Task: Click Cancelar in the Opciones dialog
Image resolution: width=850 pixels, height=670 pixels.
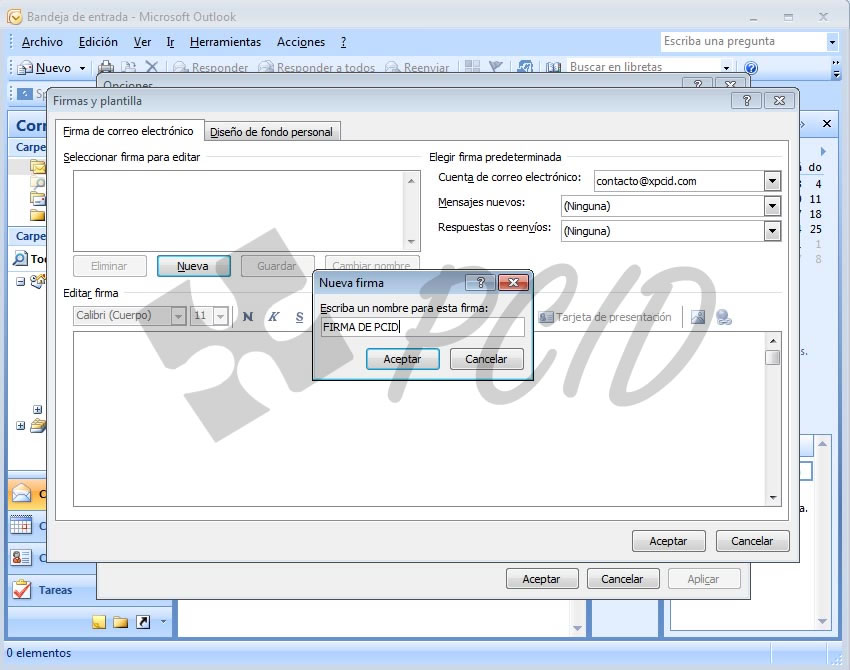Action: tap(623, 579)
